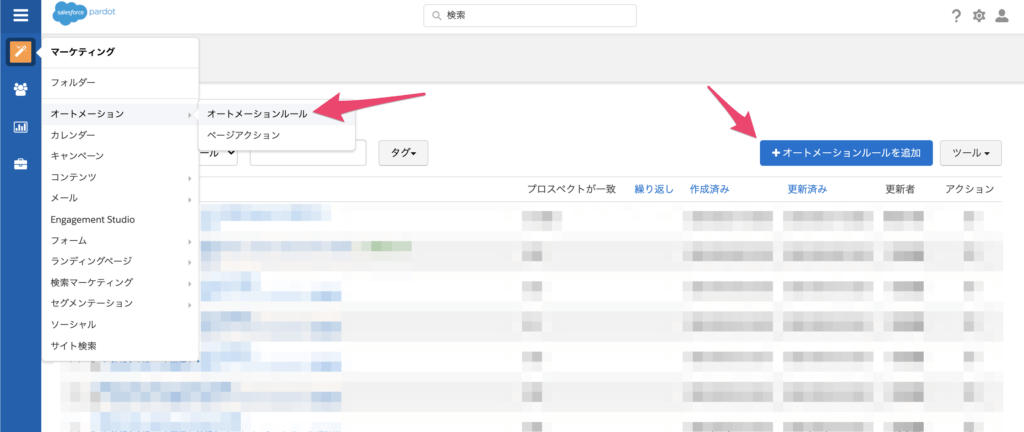Sort by the 更新済み column header
This screenshot has height=432, width=1024.
tap(807, 189)
